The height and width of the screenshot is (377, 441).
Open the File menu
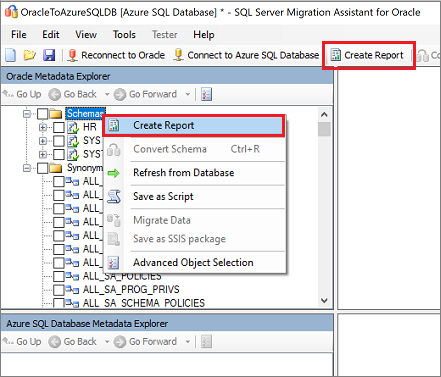pos(19,34)
